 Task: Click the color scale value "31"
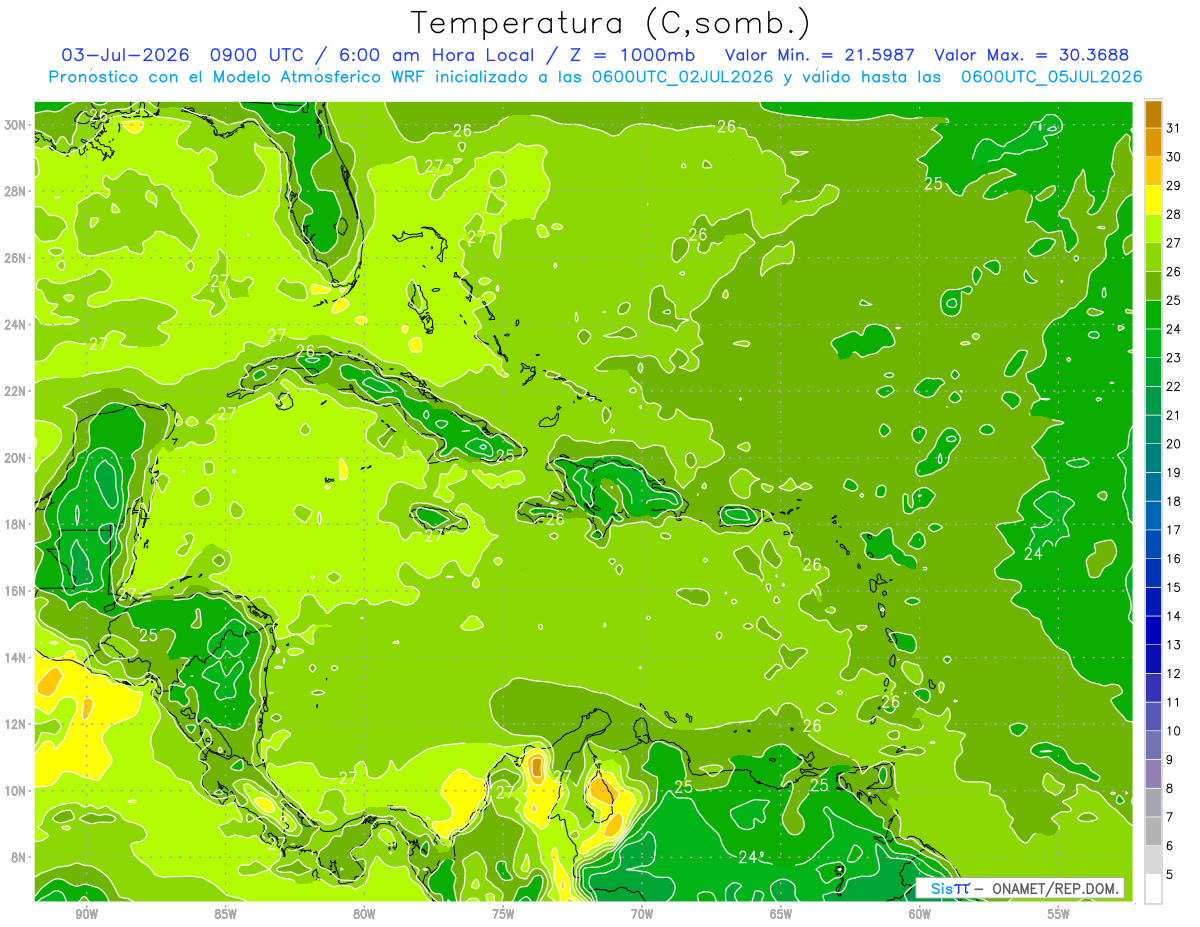pyautogui.click(x=1175, y=128)
